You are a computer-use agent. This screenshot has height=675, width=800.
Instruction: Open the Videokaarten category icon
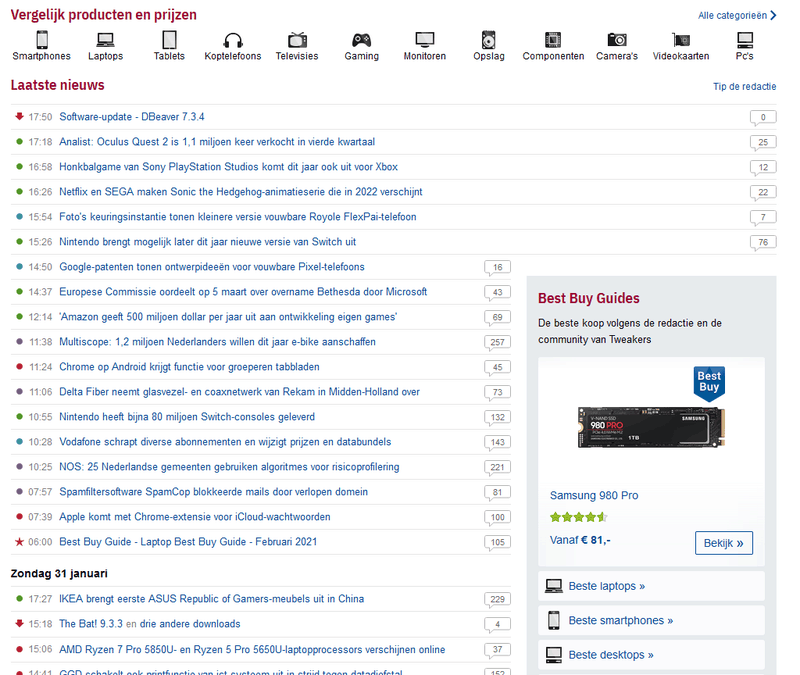(681, 40)
